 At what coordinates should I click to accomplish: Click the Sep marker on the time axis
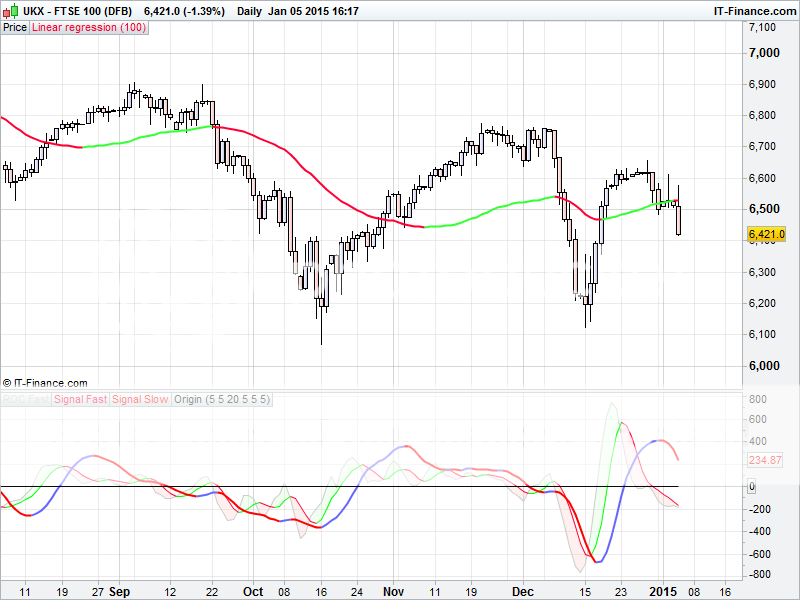point(122,591)
